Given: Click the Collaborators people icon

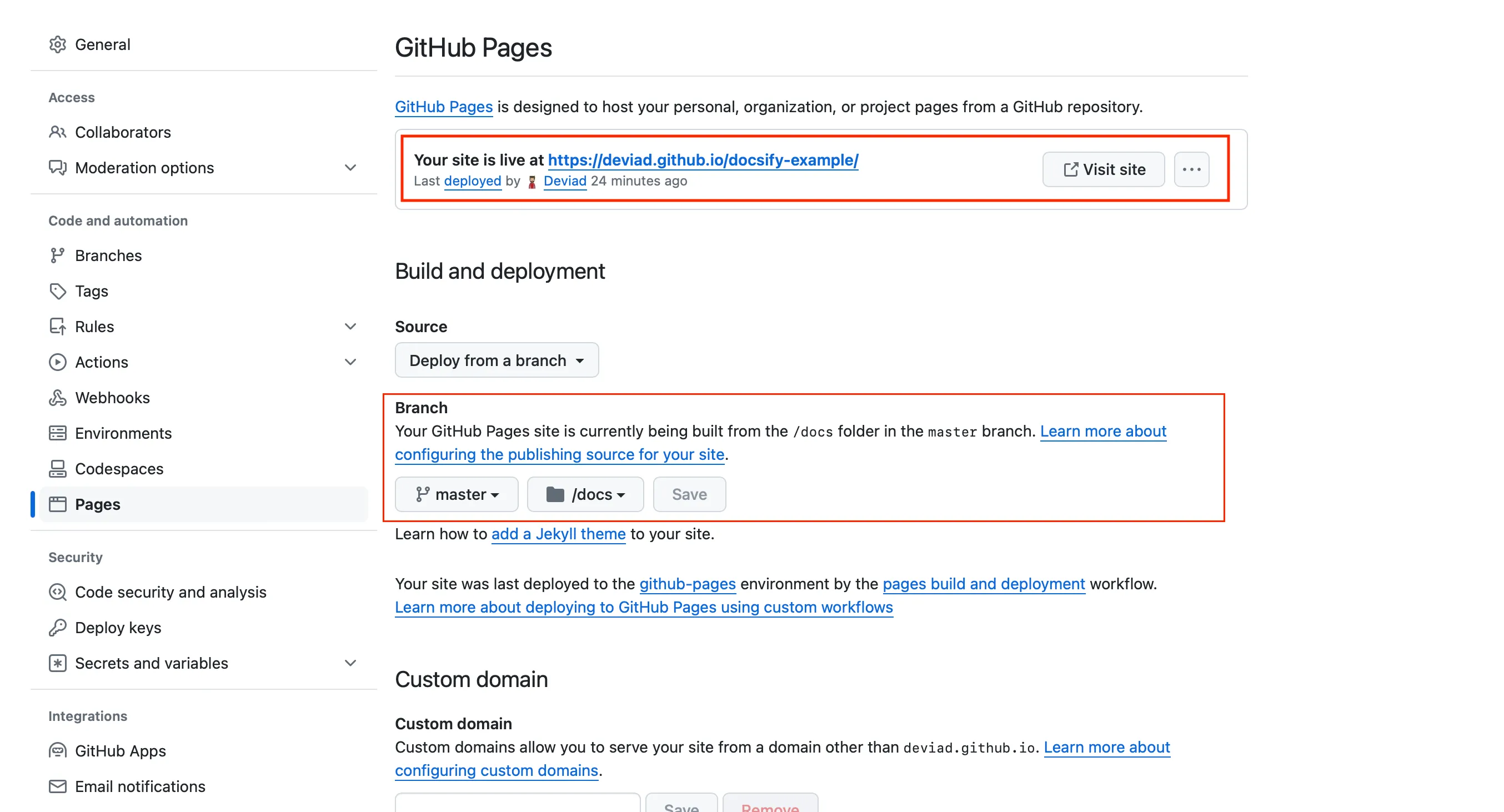Looking at the screenshot, I should pyautogui.click(x=57, y=132).
